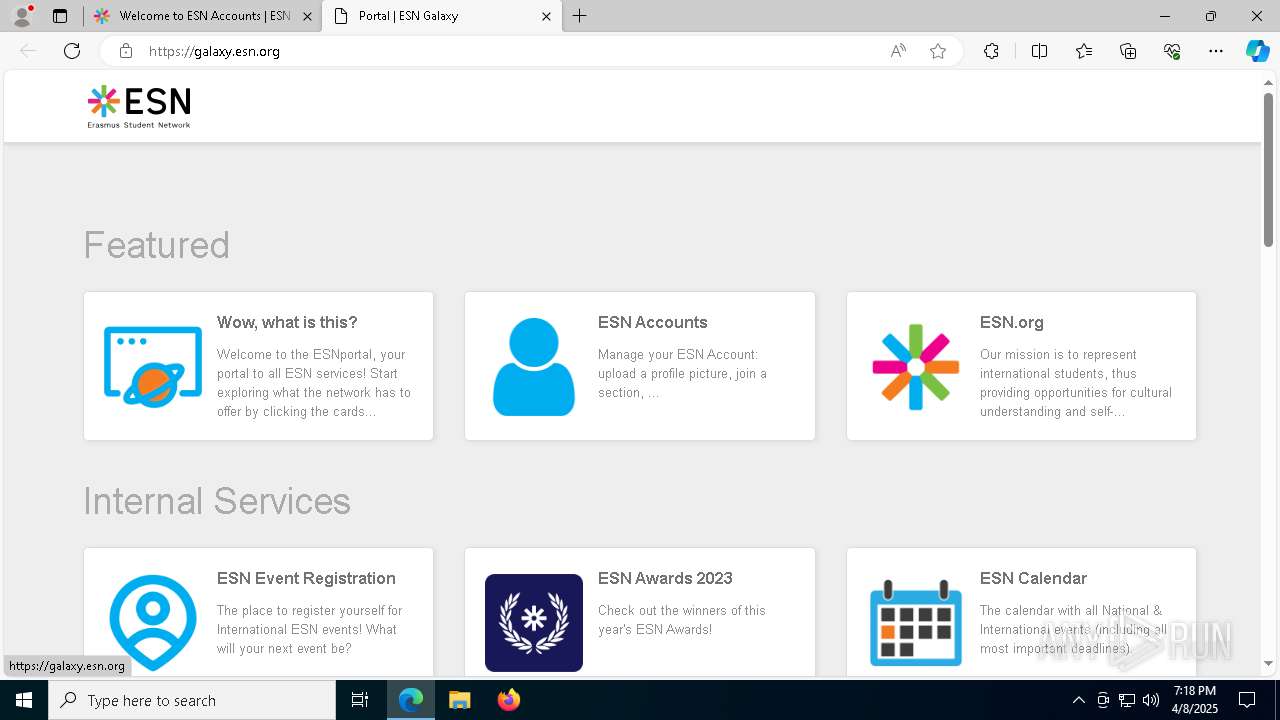
Task: Click the 'Internal Services' section heading
Action: point(217,501)
